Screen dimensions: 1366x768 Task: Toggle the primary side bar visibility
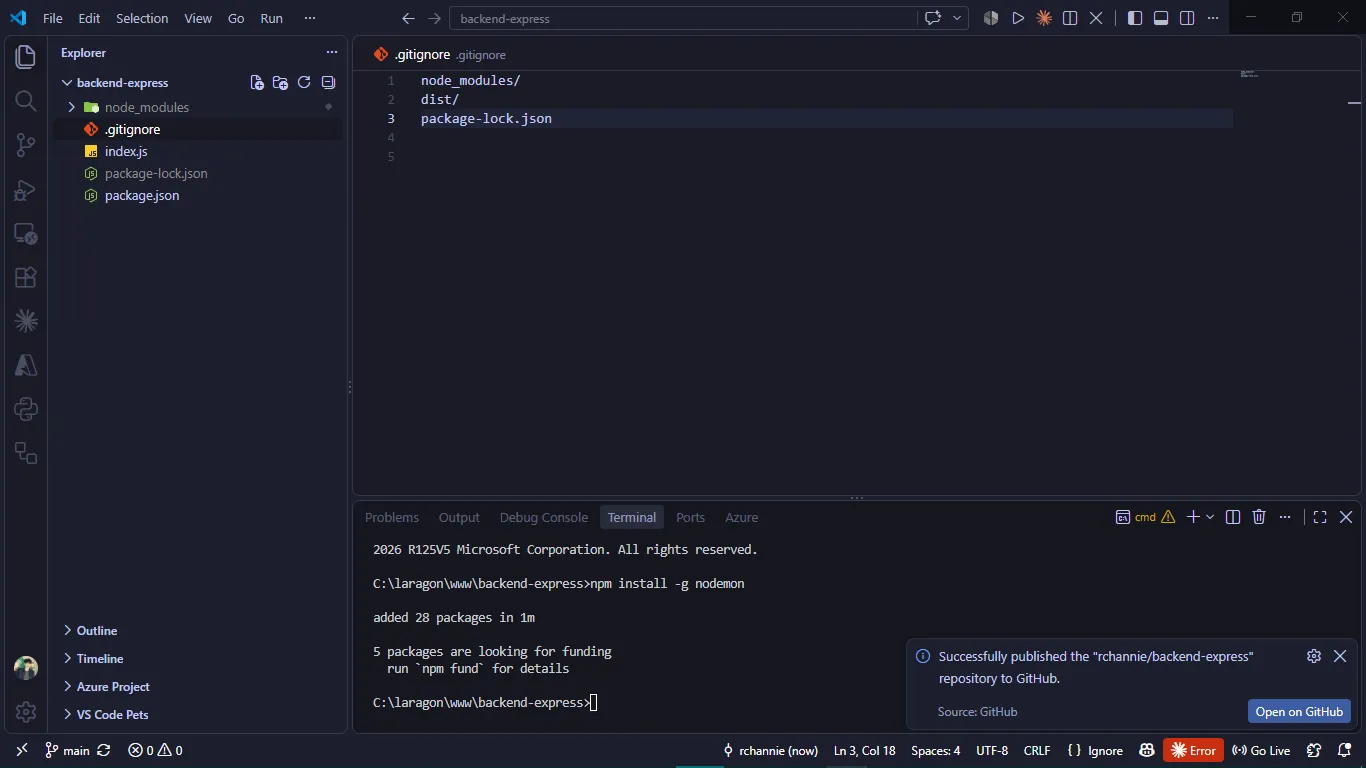coord(1135,18)
